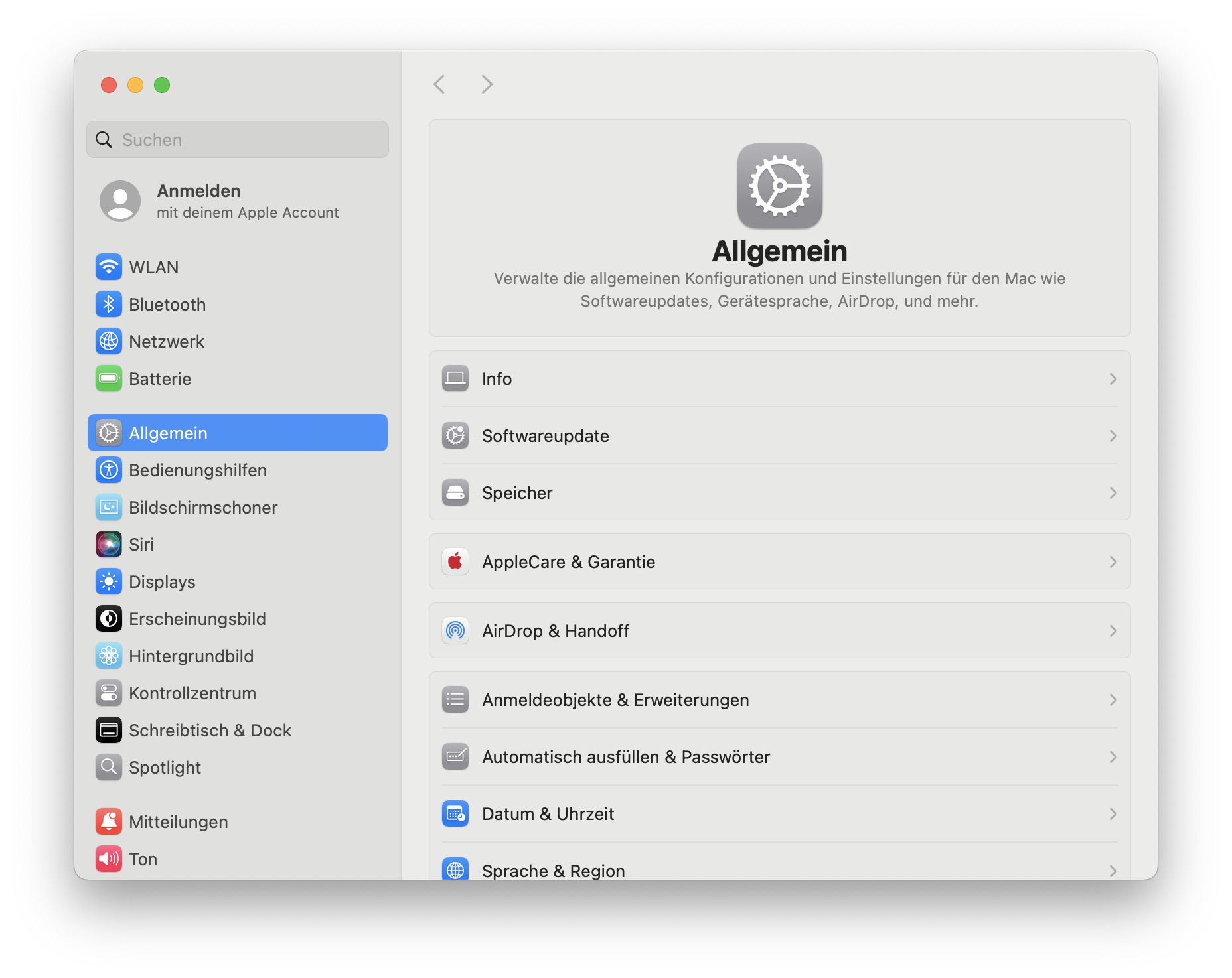Click the Sprache & Region globe icon
1232x978 pixels.
coord(455,869)
